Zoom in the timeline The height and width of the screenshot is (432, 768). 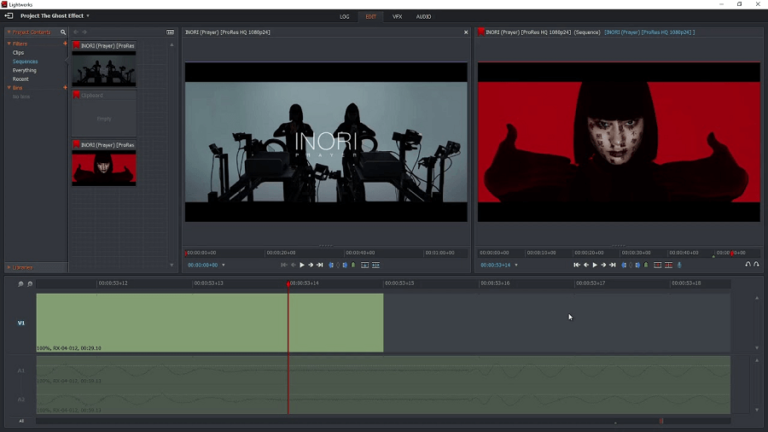(21, 284)
